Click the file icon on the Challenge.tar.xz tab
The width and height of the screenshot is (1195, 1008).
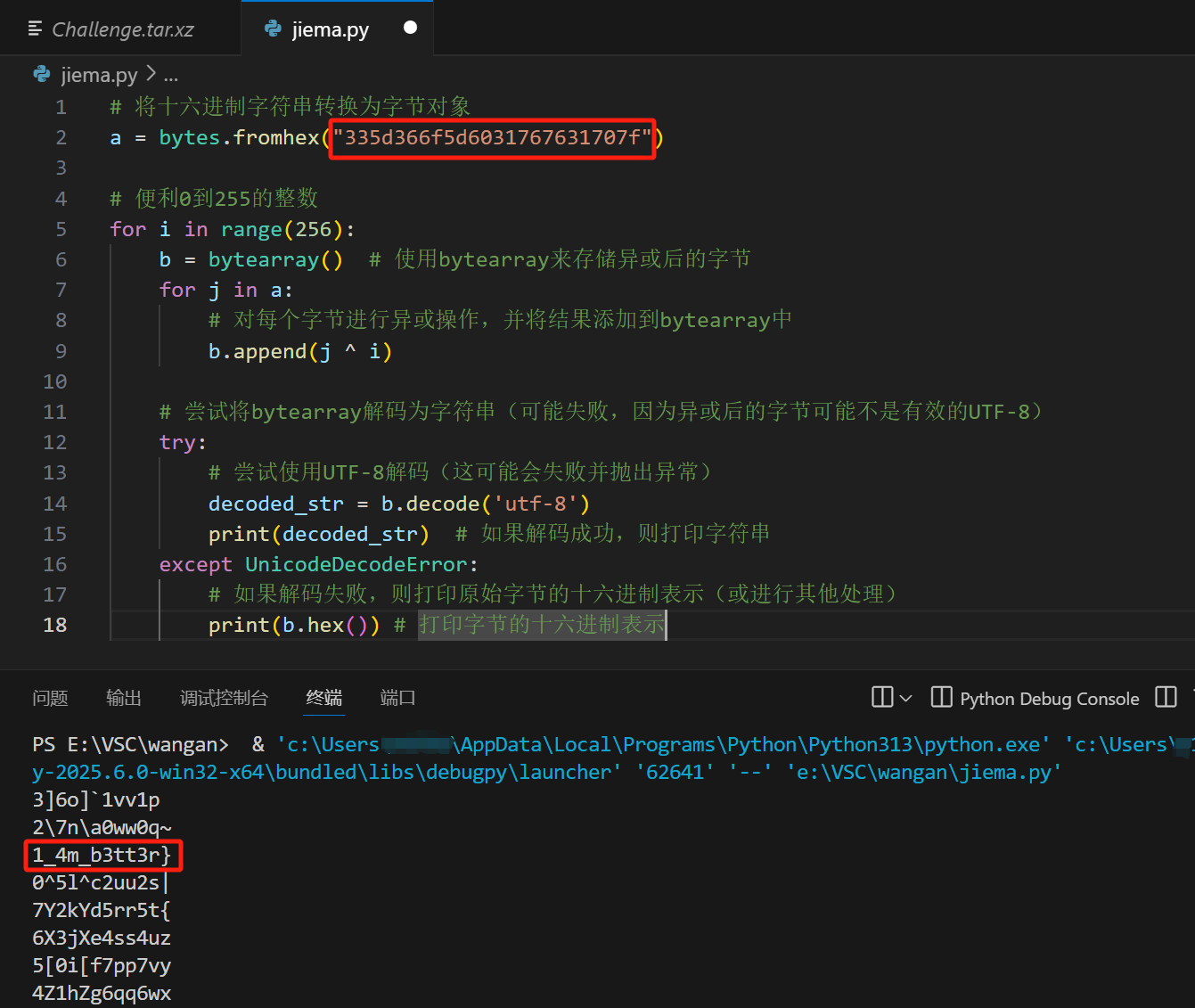pyautogui.click(x=36, y=29)
